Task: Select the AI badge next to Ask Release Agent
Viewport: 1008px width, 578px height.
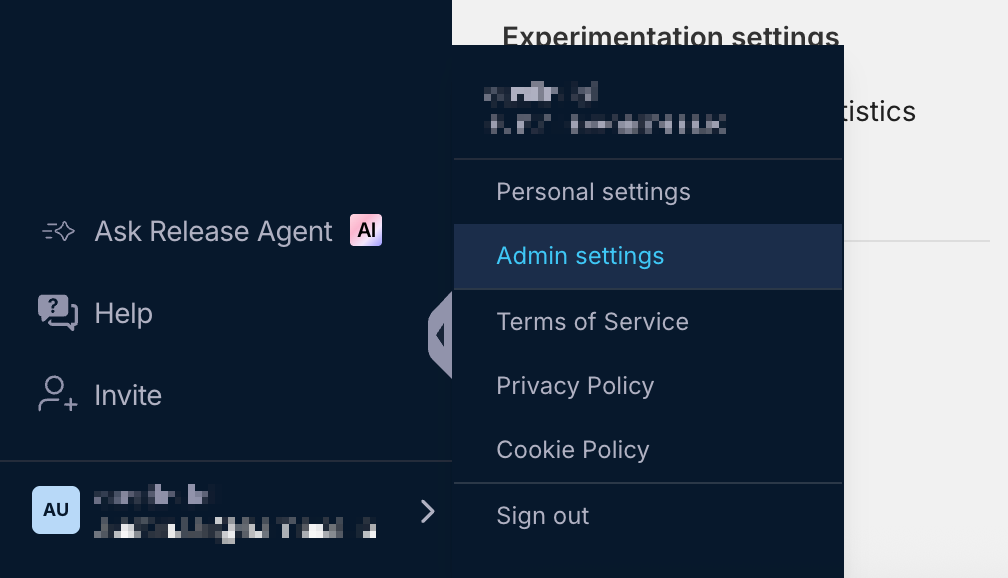Action: [365, 230]
